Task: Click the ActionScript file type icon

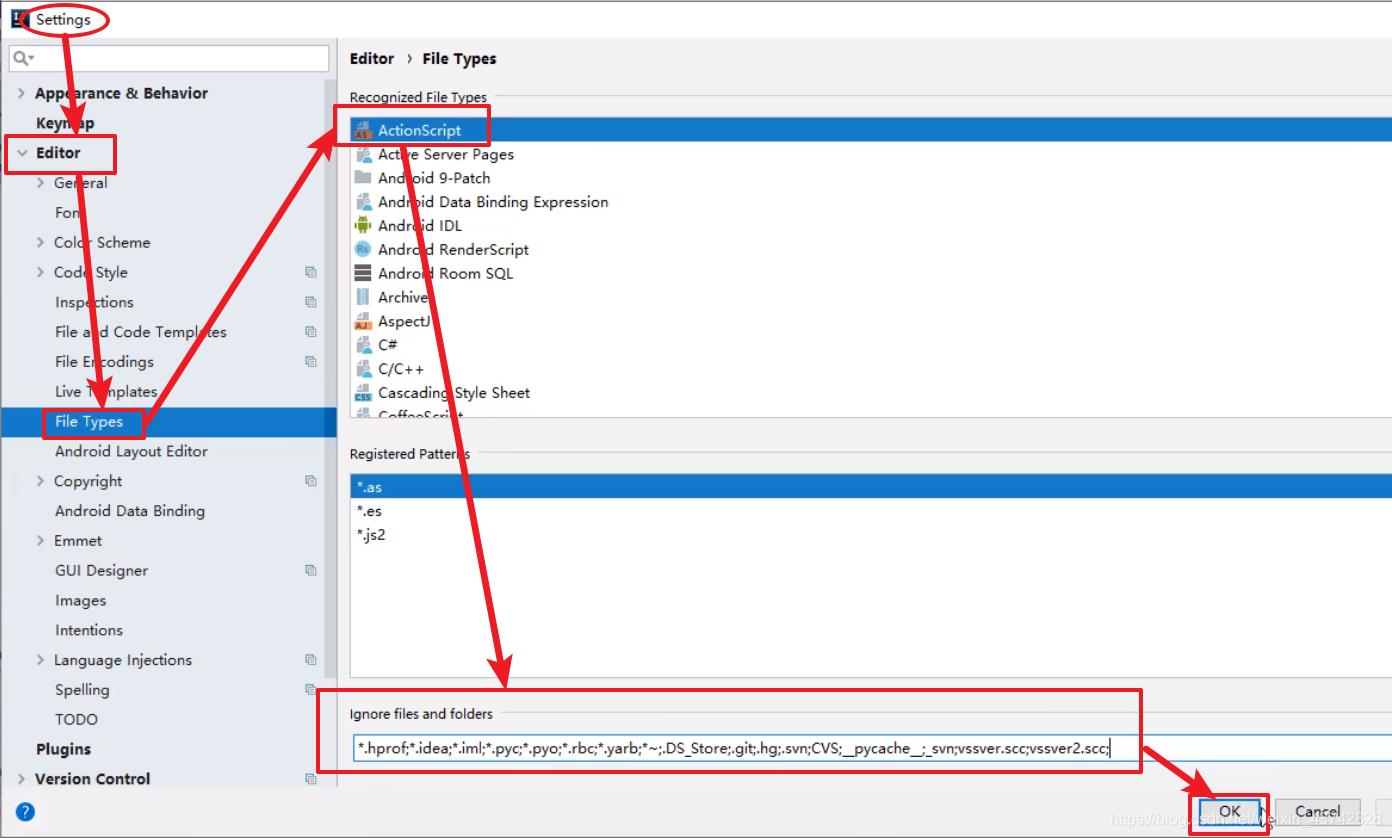Action: pyautogui.click(x=363, y=130)
